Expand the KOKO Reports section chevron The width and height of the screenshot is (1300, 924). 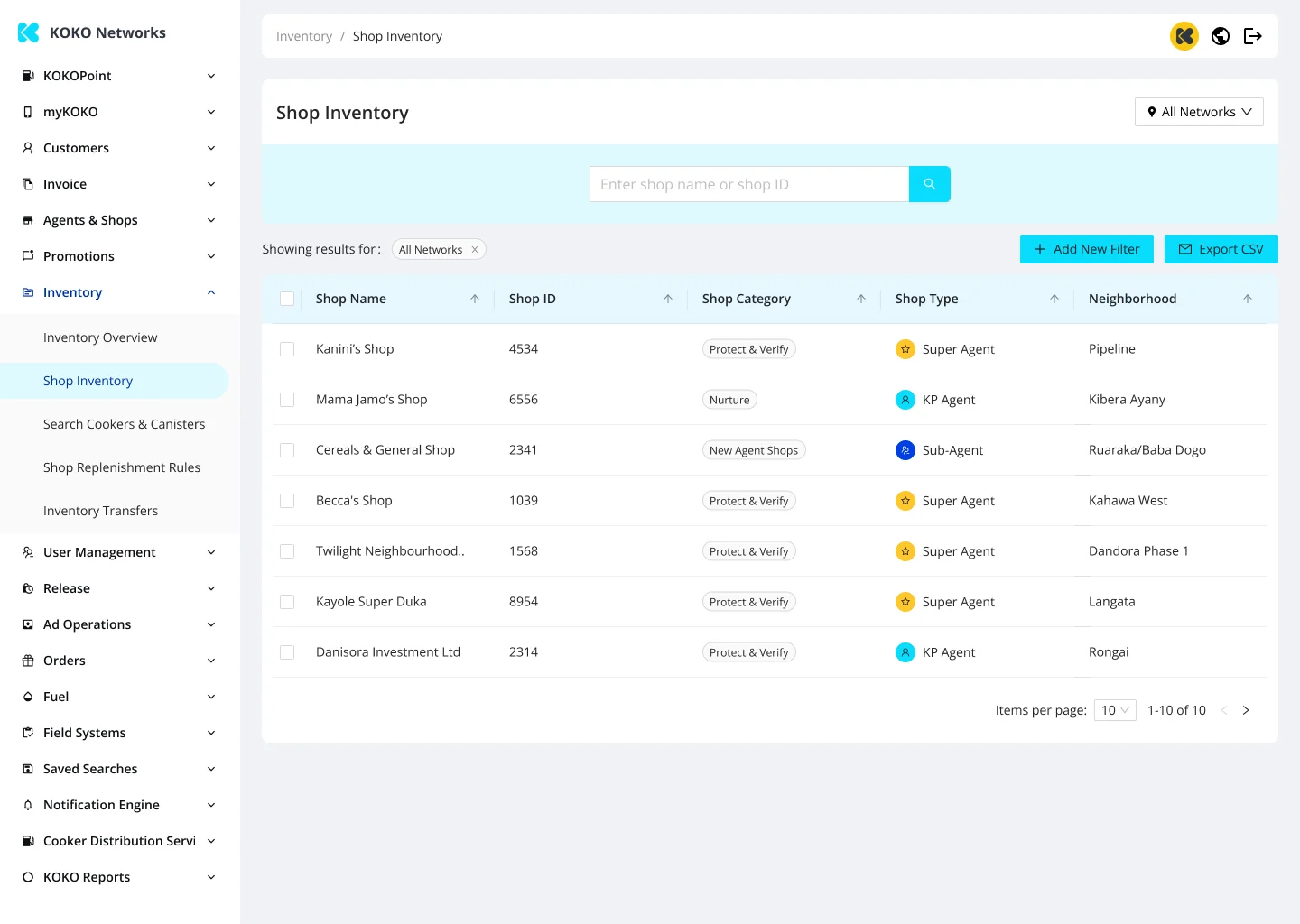(x=211, y=877)
